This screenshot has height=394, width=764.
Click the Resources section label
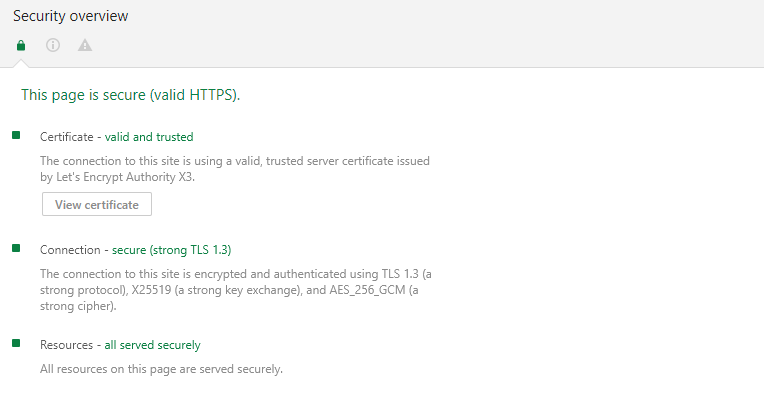point(66,345)
